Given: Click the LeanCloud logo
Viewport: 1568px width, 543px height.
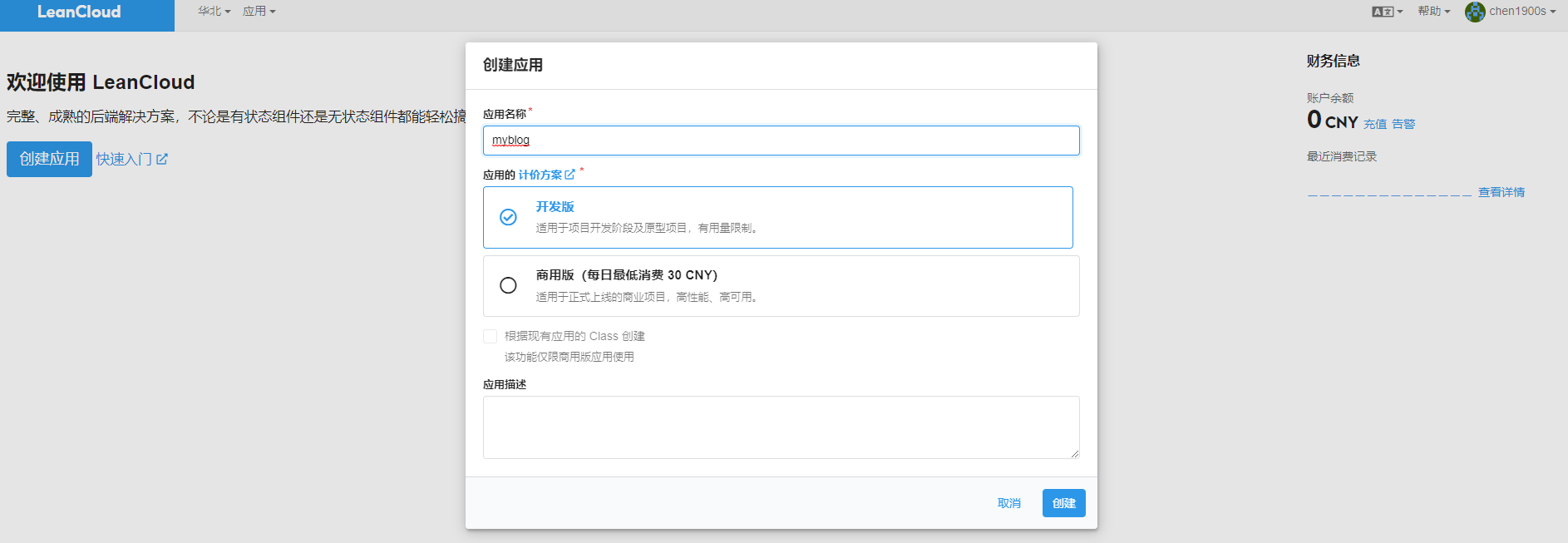Looking at the screenshot, I should [79, 12].
